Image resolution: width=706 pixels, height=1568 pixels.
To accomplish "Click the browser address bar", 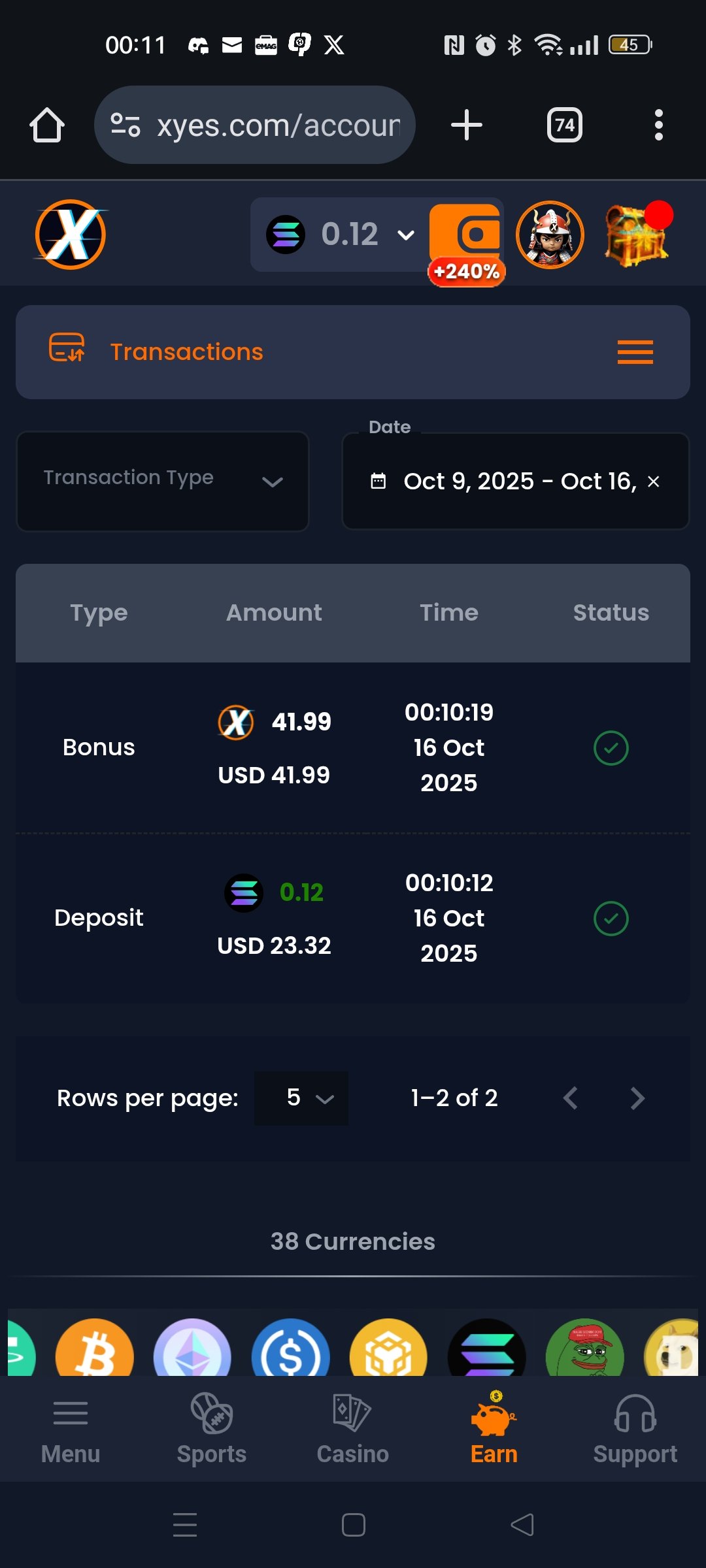I will tap(255, 125).
